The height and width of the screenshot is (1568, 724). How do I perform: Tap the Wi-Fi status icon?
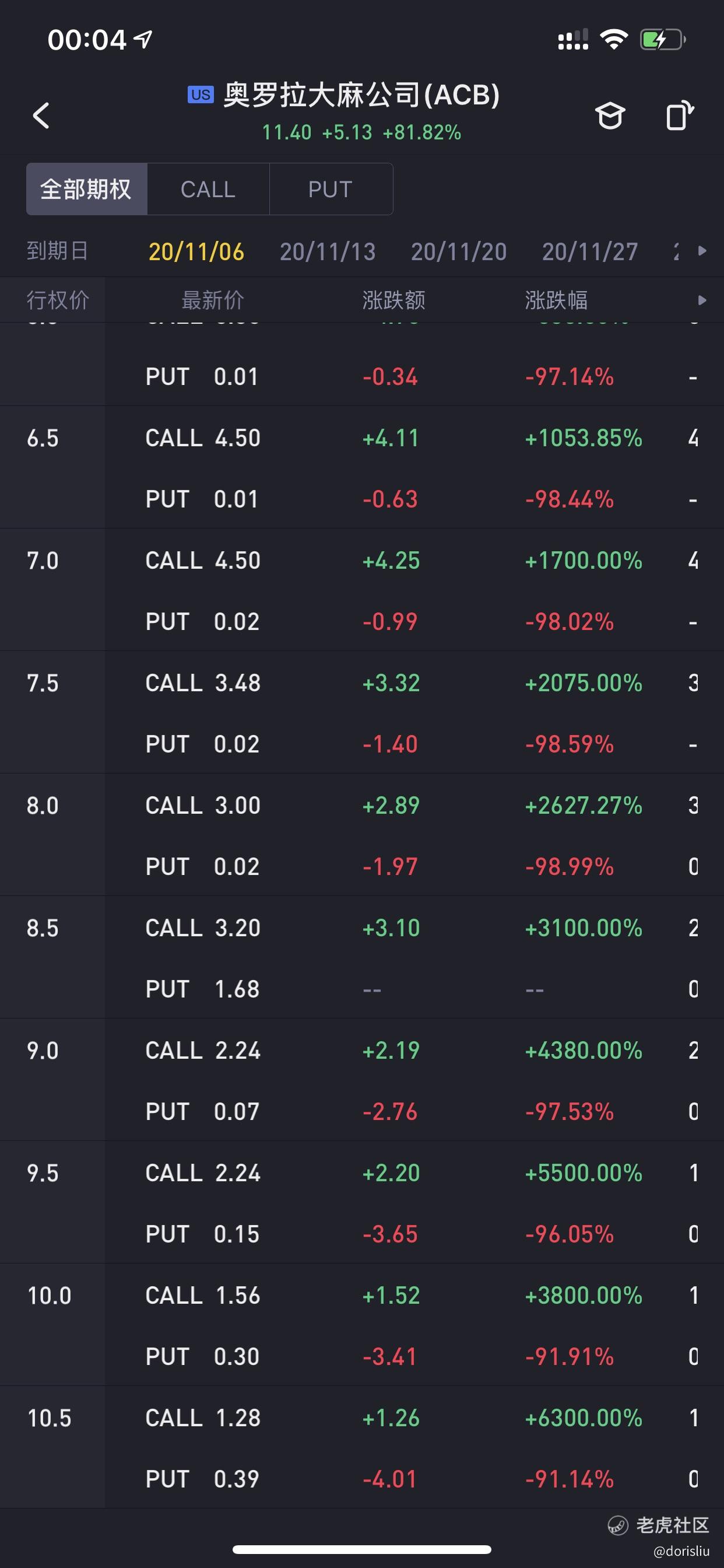pos(613,40)
